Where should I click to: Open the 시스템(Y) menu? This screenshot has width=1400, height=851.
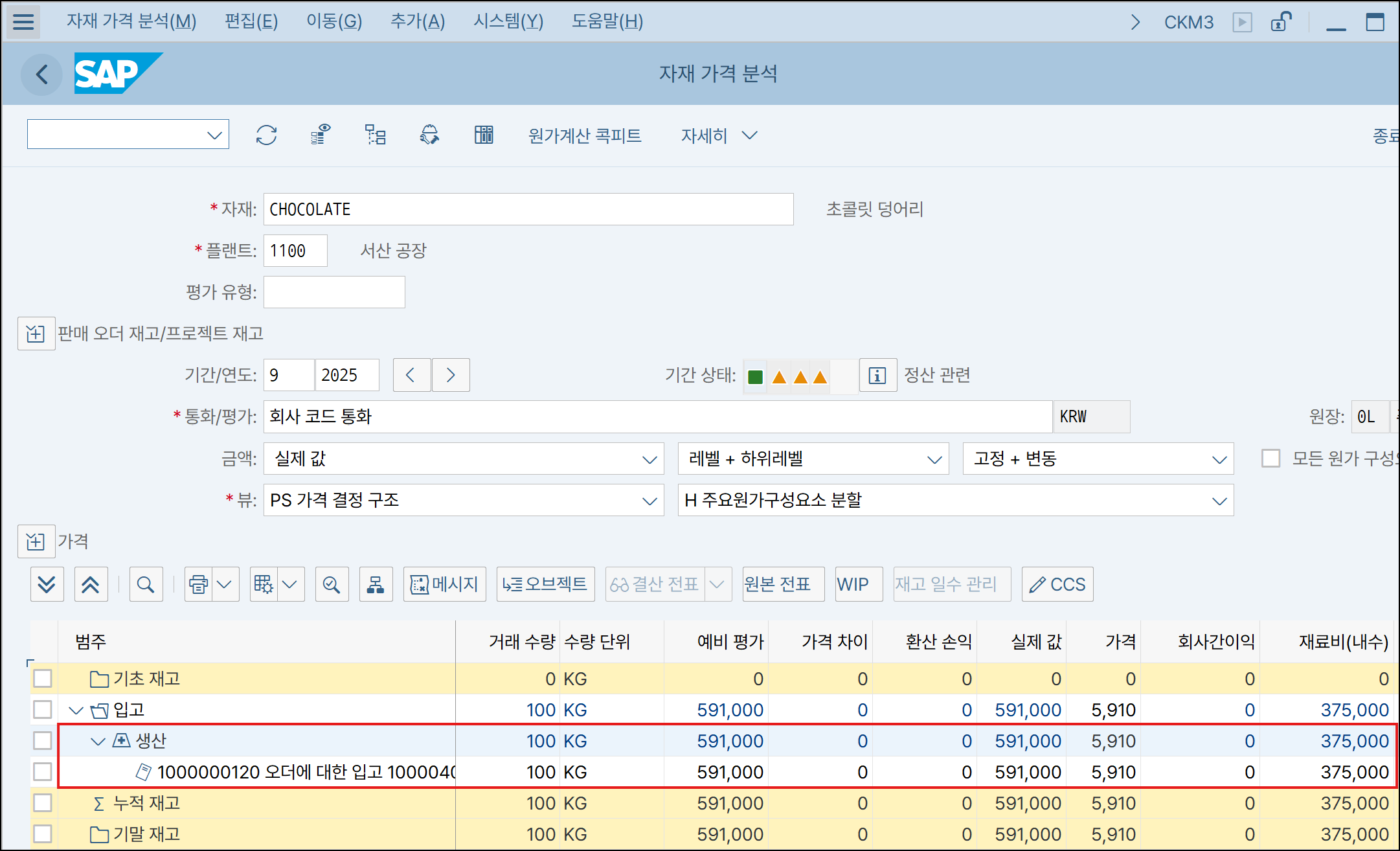[508, 21]
